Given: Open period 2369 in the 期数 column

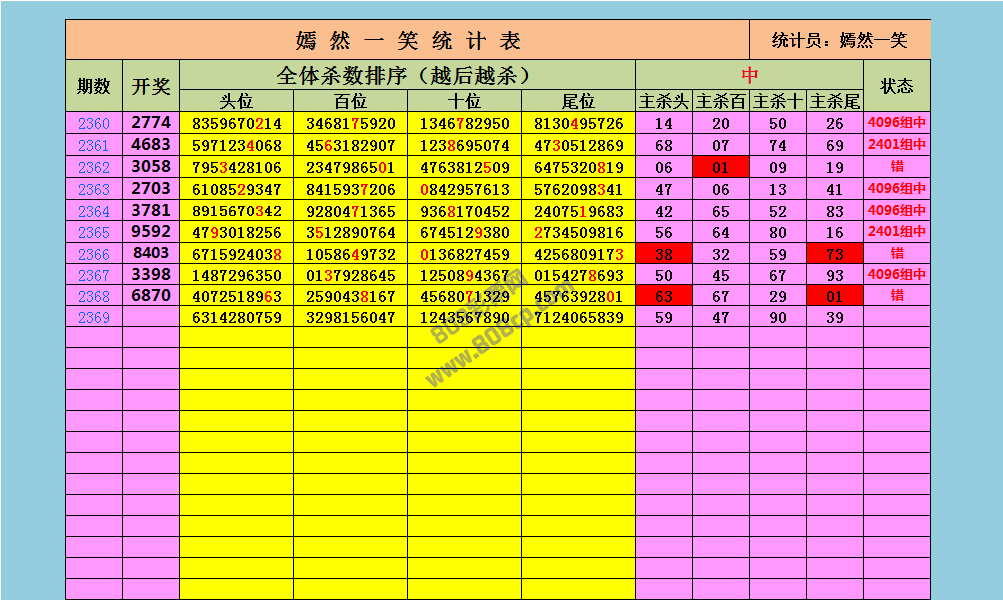Looking at the screenshot, I should tap(94, 318).
